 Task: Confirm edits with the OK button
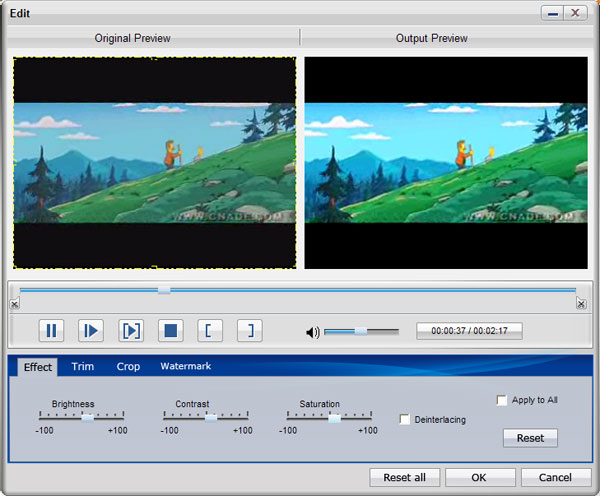480,477
